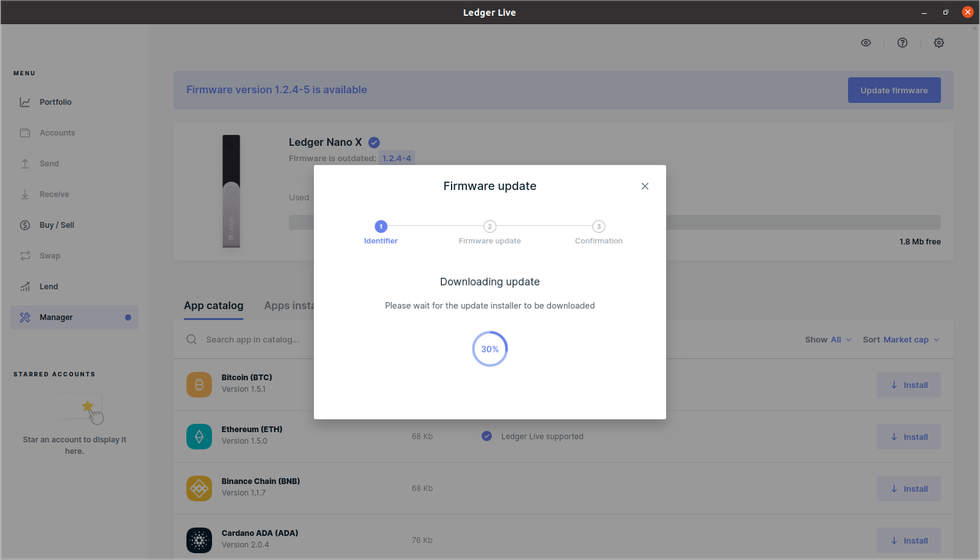Viewport: 980px width, 560px height.
Task: Open settings with the gear icon
Action: click(x=939, y=43)
